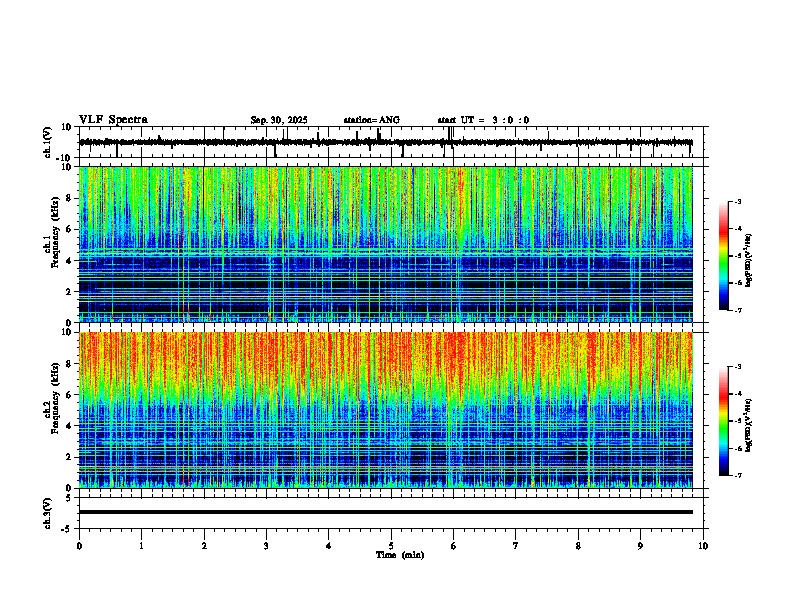Click time axis tick label "0"
The height and width of the screenshot is (612, 792).
79,546
